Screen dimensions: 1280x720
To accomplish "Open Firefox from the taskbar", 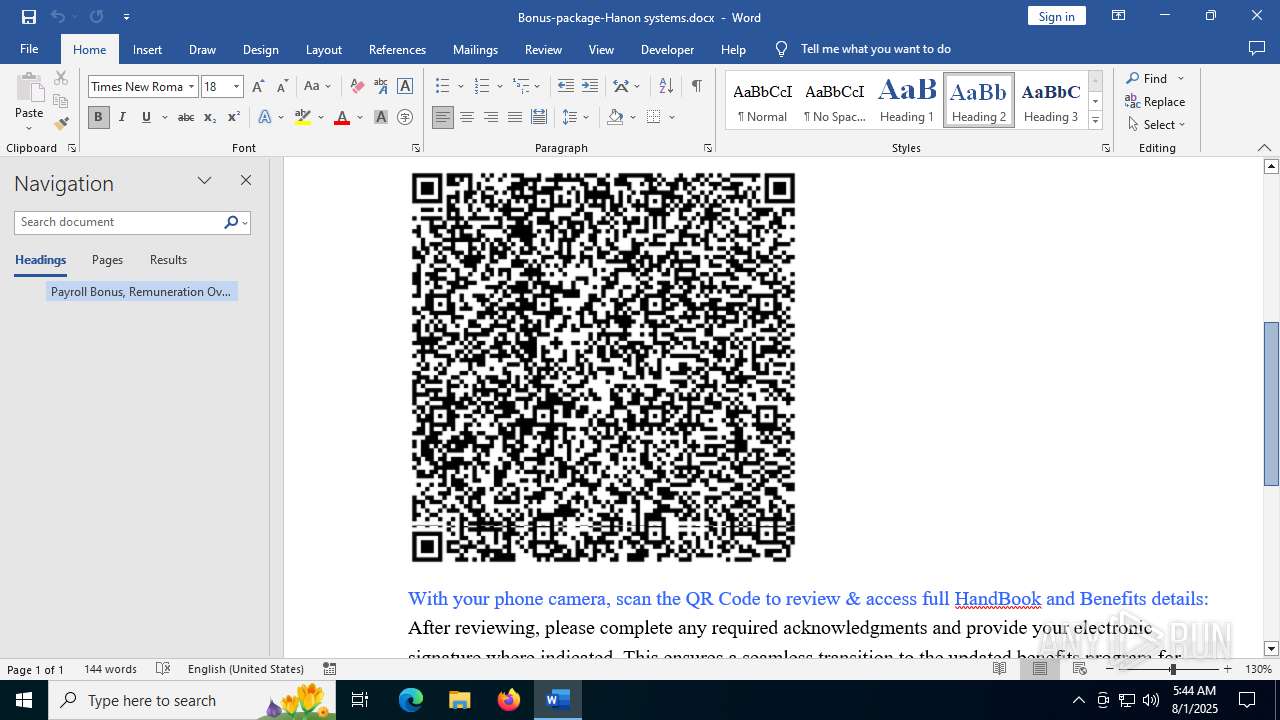I will coord(509,700).
